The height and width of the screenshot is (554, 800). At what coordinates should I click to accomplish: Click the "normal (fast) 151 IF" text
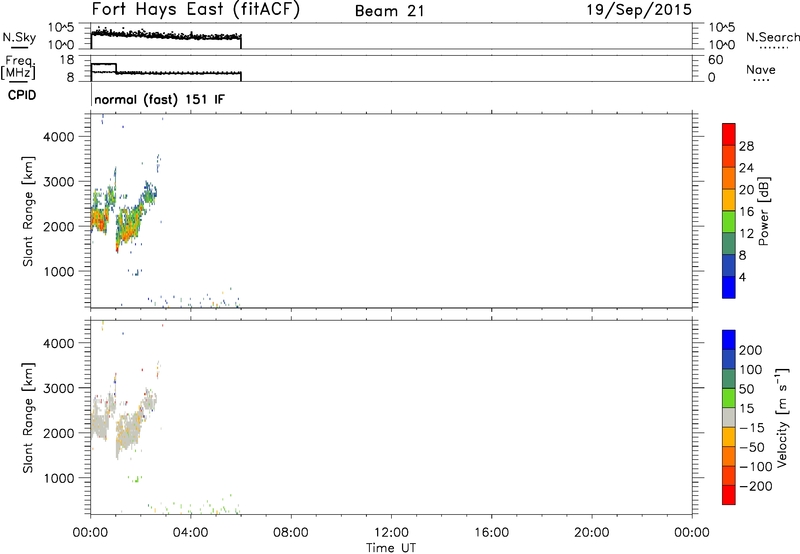159,99
